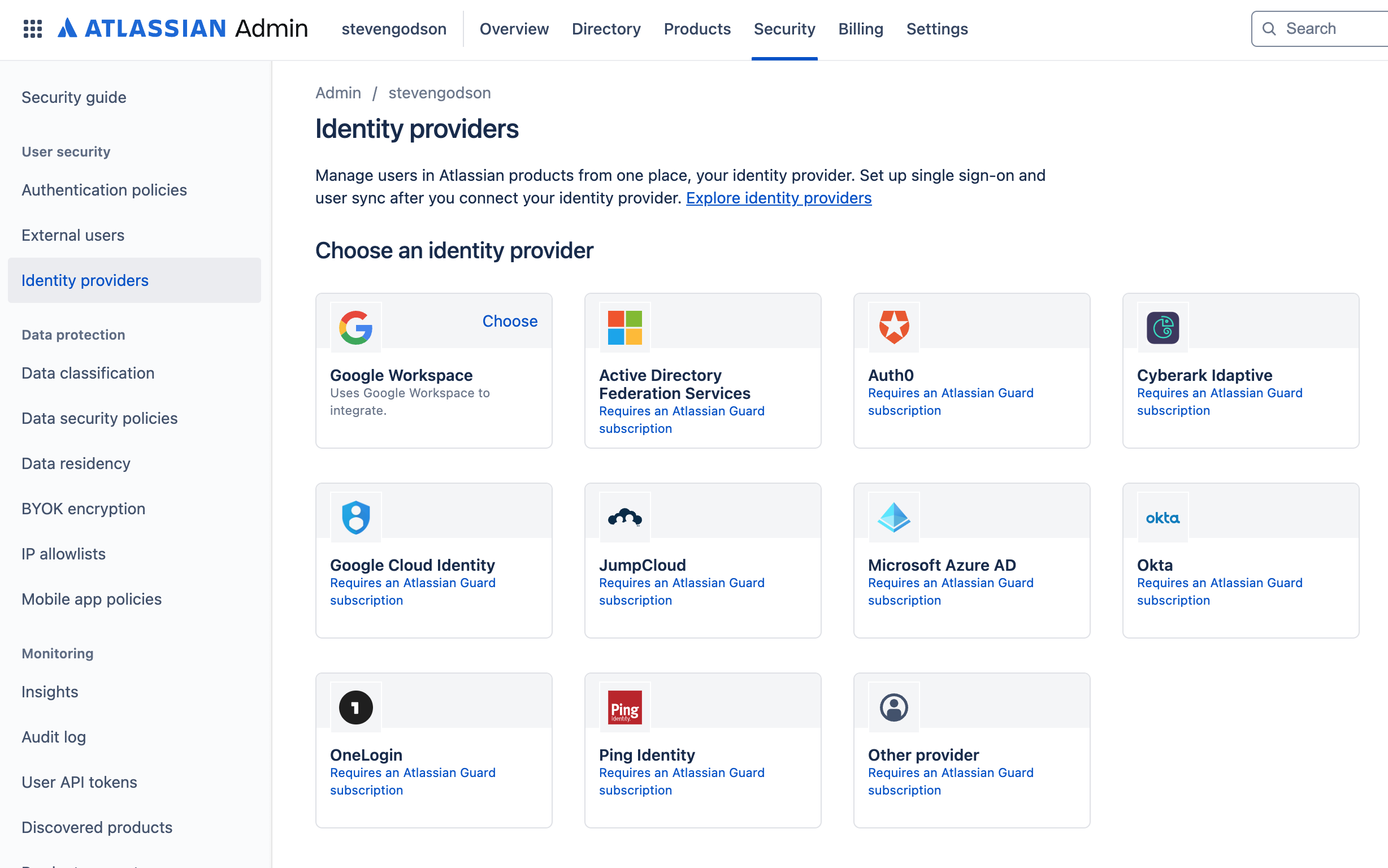Click the Ping Identity red logo

coord(624,708)
